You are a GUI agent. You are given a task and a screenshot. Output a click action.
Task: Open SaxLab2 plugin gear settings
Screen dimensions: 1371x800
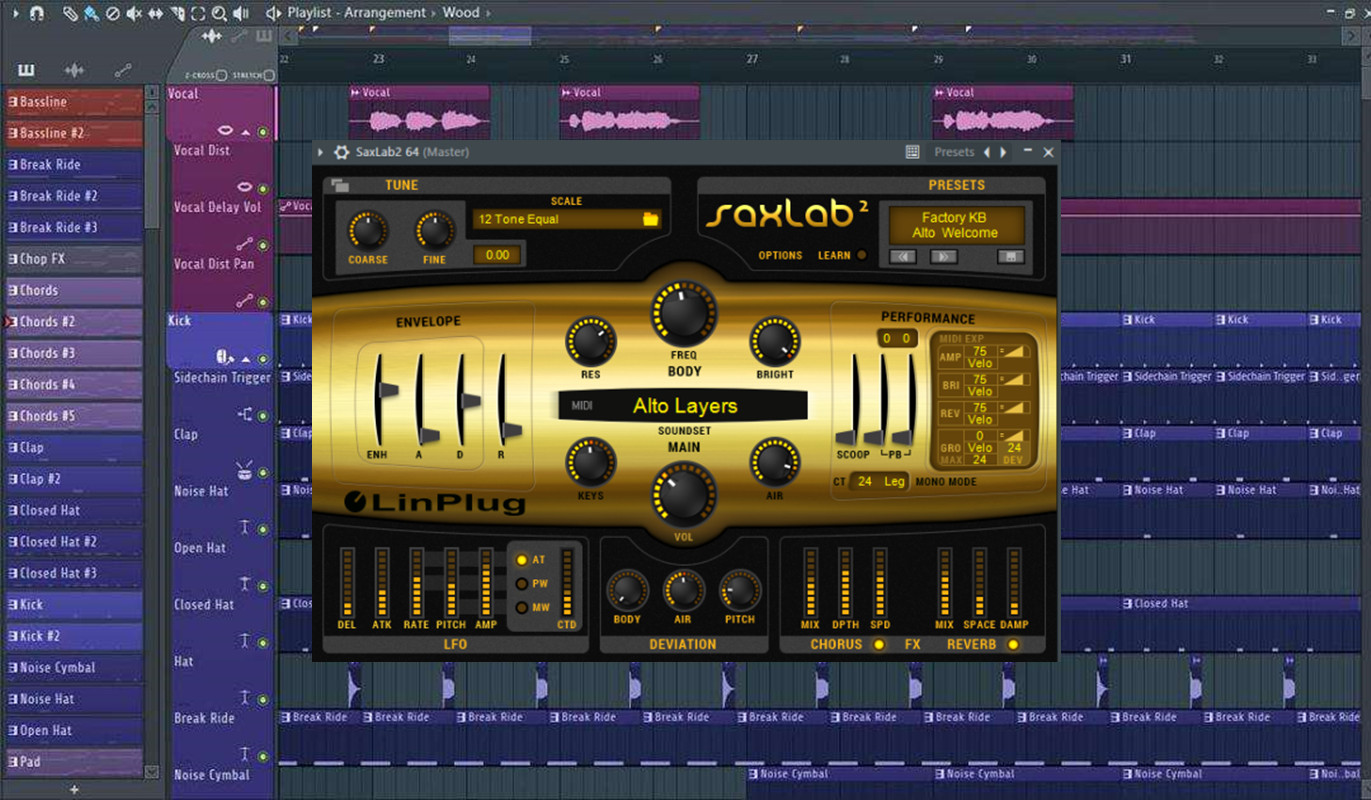pyautogui.click(x=341, y=152)
